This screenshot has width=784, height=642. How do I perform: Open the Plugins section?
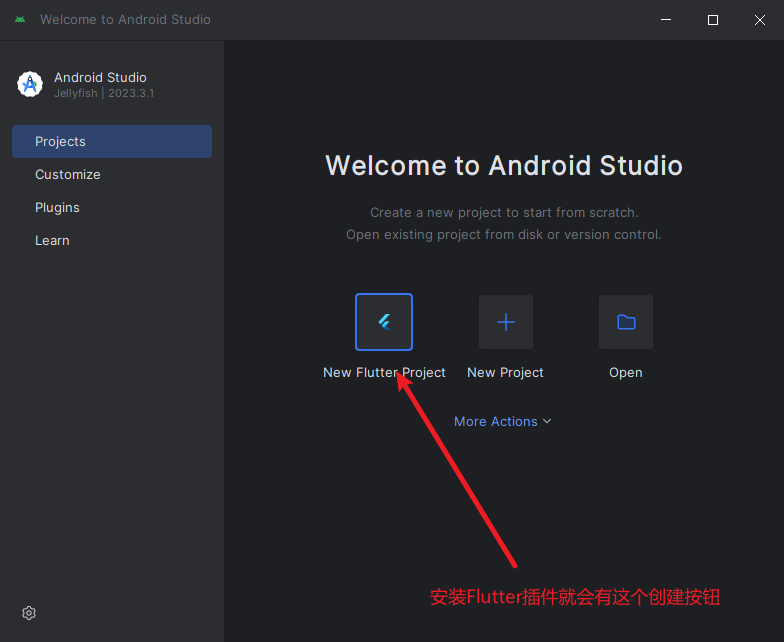point(57,207)
